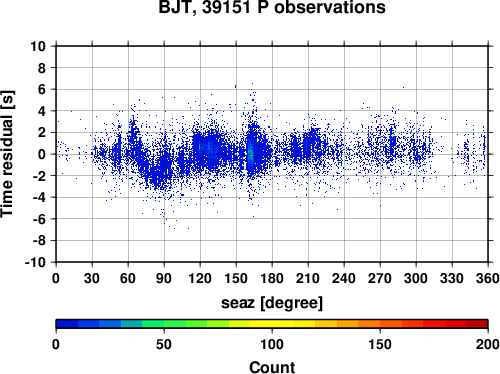
Task: Select the dark red end of colorbar
Action: 477,324
